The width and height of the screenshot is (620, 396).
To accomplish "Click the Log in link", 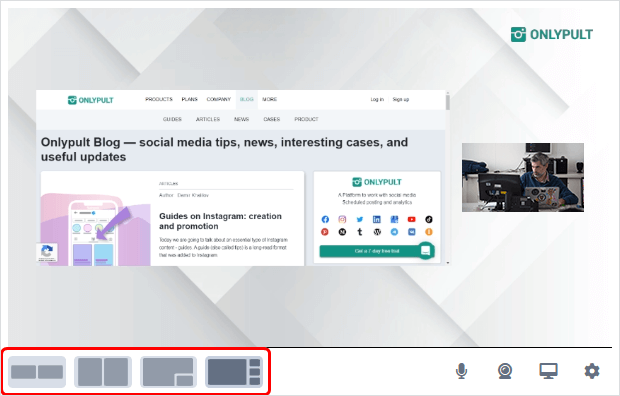I will [377, 99].
